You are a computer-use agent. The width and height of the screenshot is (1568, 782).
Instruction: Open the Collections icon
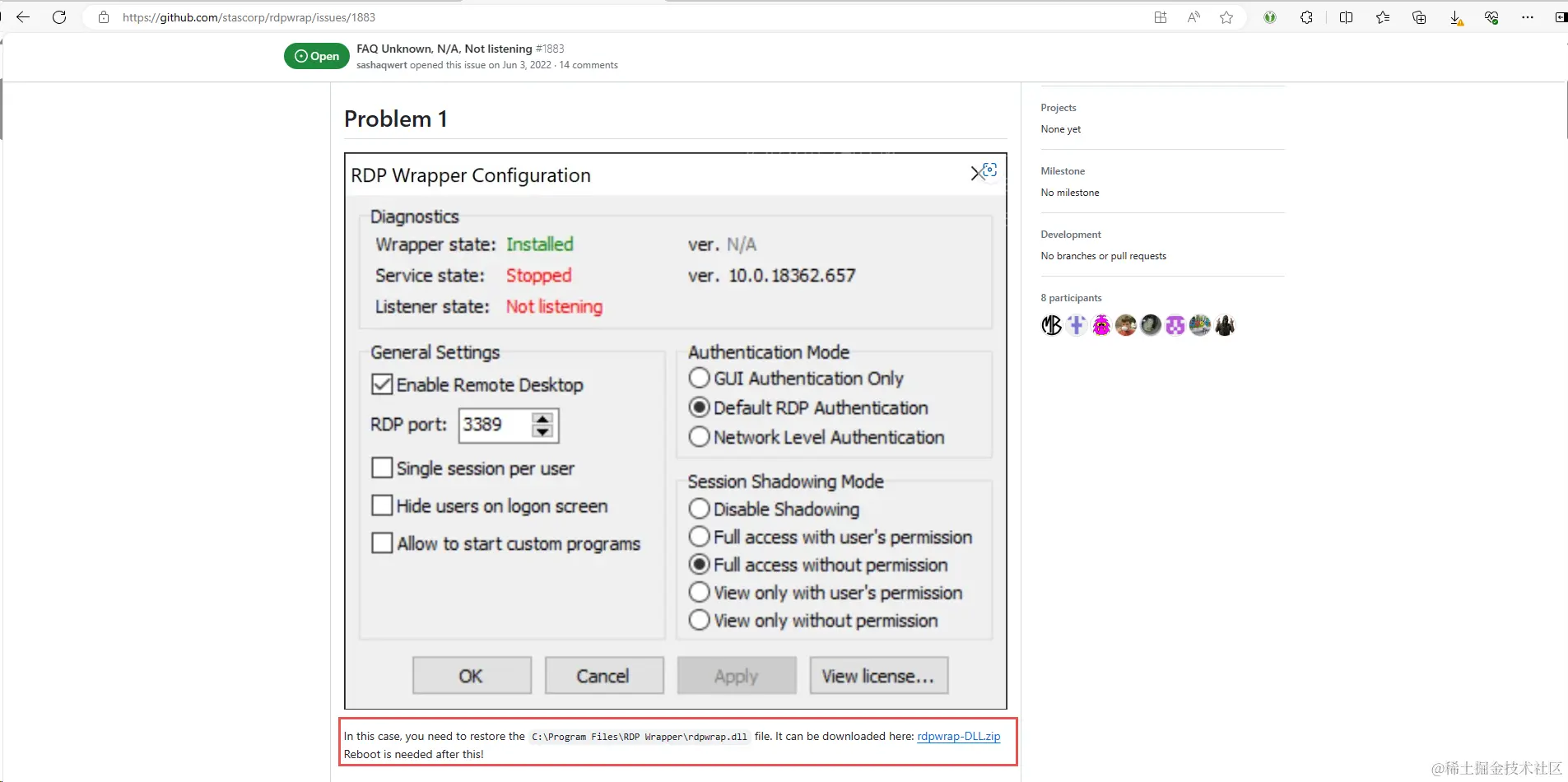pyautogui.click(x=1419, y=17)
